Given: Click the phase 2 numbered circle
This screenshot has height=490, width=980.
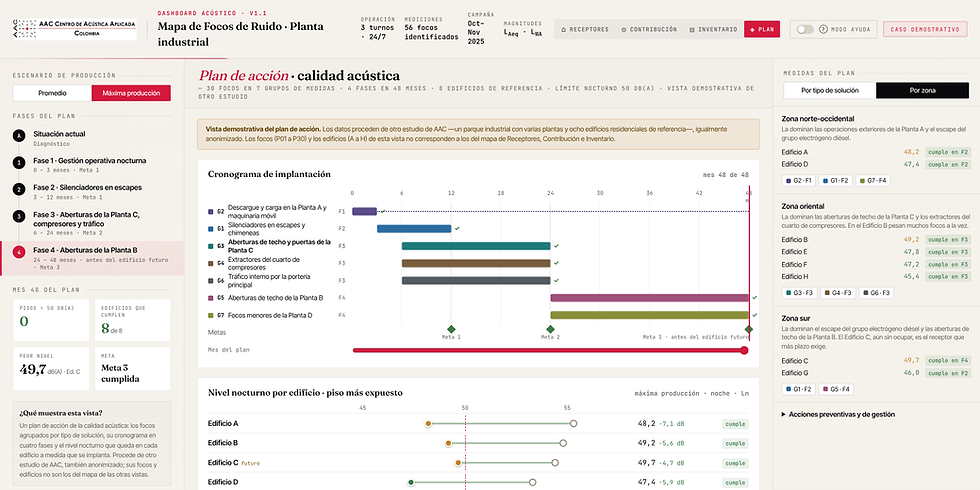Looking at the screenshot, I should pos(19,189).
